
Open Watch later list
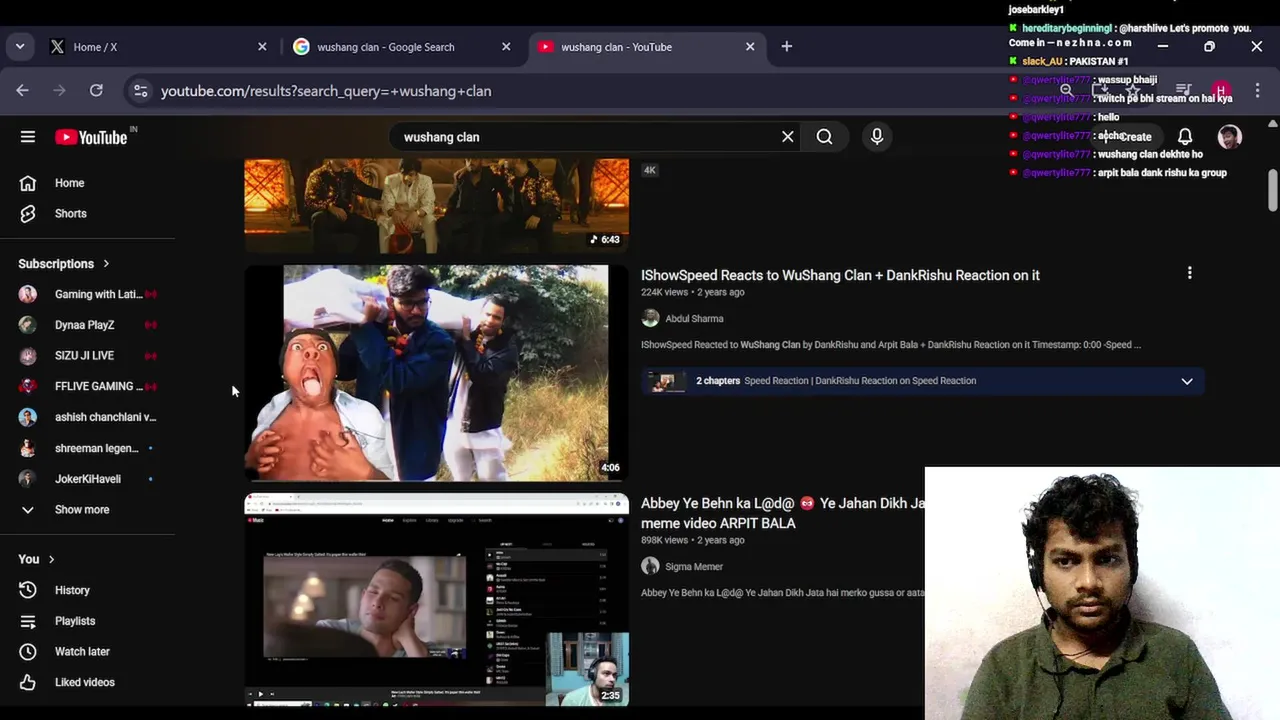pos(82,651)
